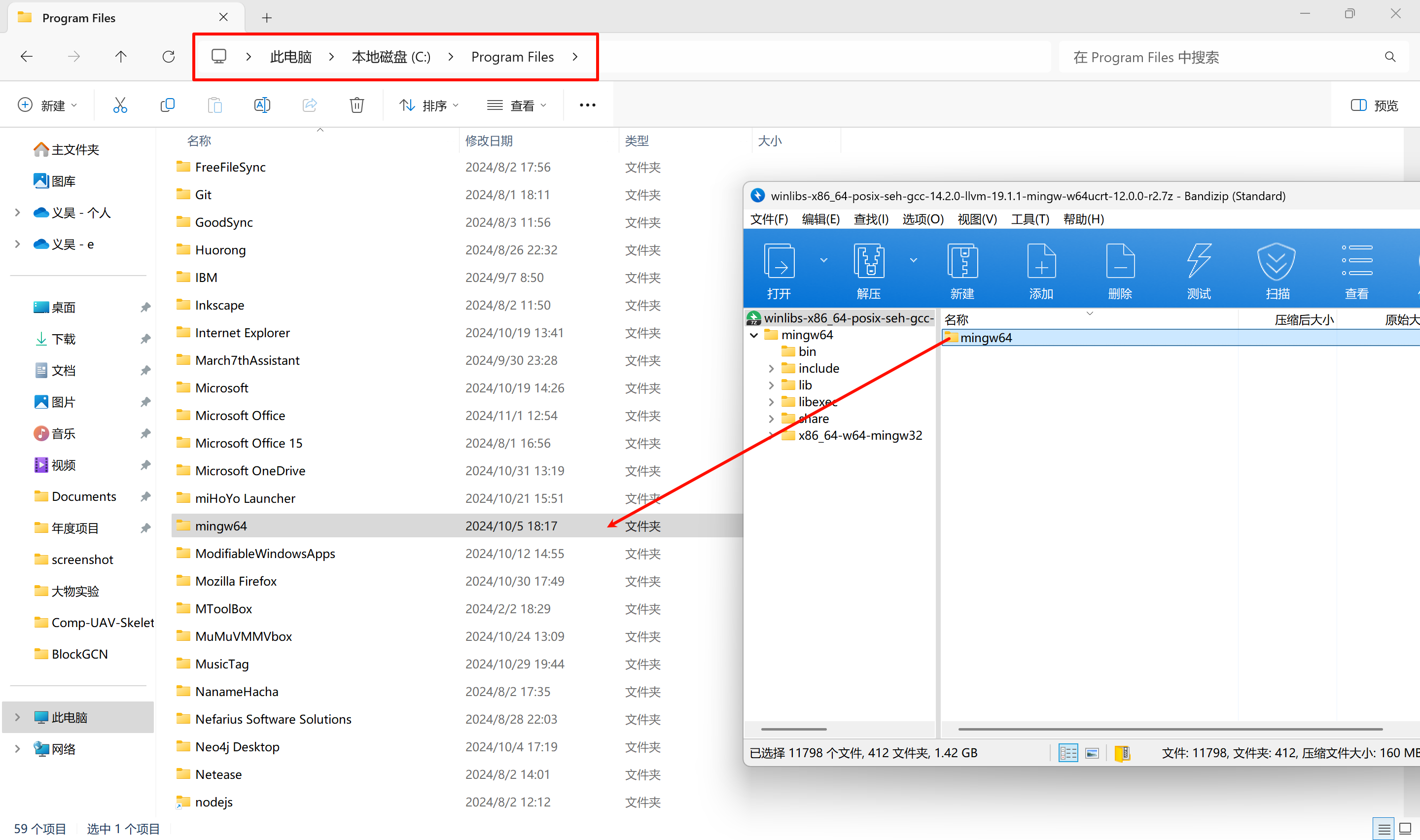Click the Bandizip Add files icon

[1041, 261]
